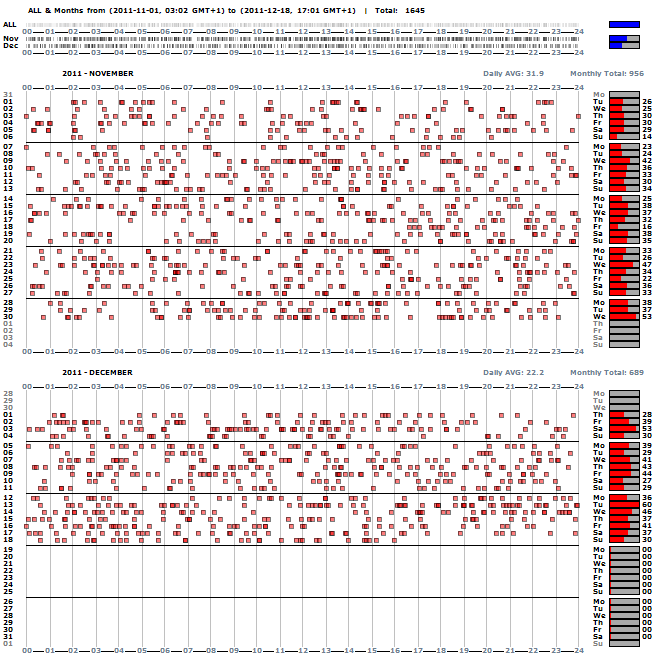Pick November 23 Wednesday bar showing 47
Image resolution: width=659 pixels, height=661 pixels.
click(624, 265)
